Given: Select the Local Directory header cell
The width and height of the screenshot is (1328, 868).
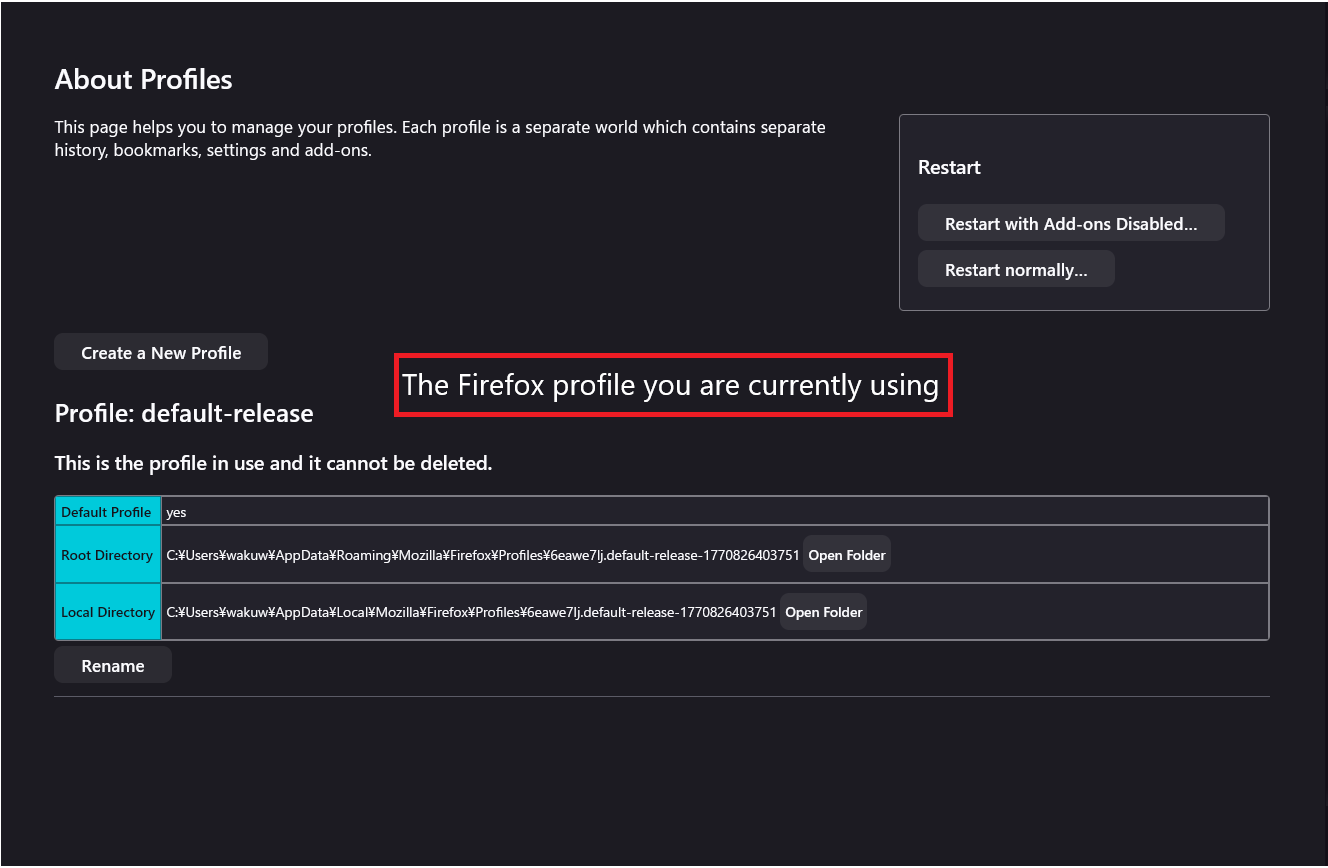Looking at the screenshot, I should point(107,612).
